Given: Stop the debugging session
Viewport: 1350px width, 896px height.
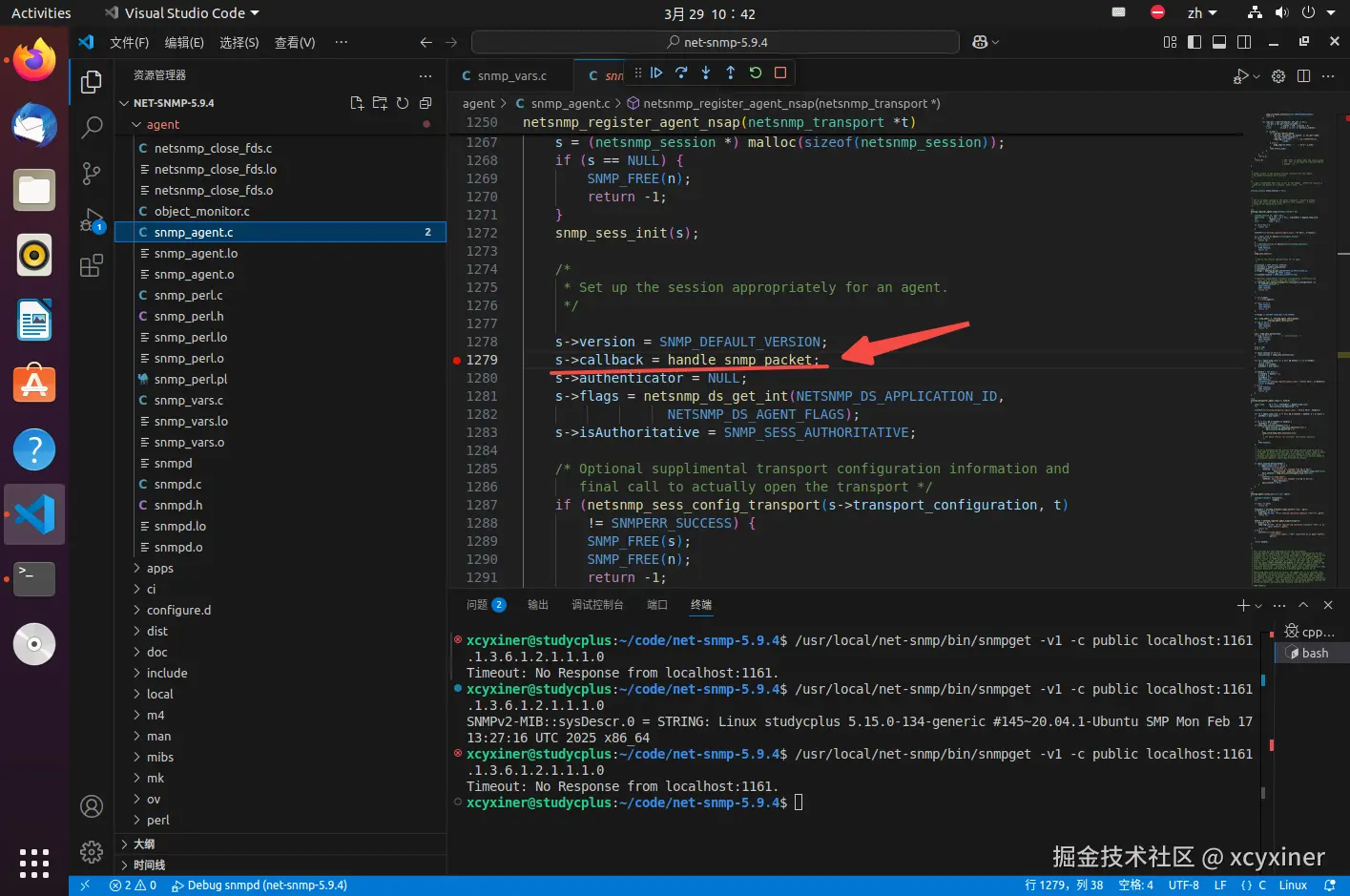Looking at the screenshot, I should 780,73.
